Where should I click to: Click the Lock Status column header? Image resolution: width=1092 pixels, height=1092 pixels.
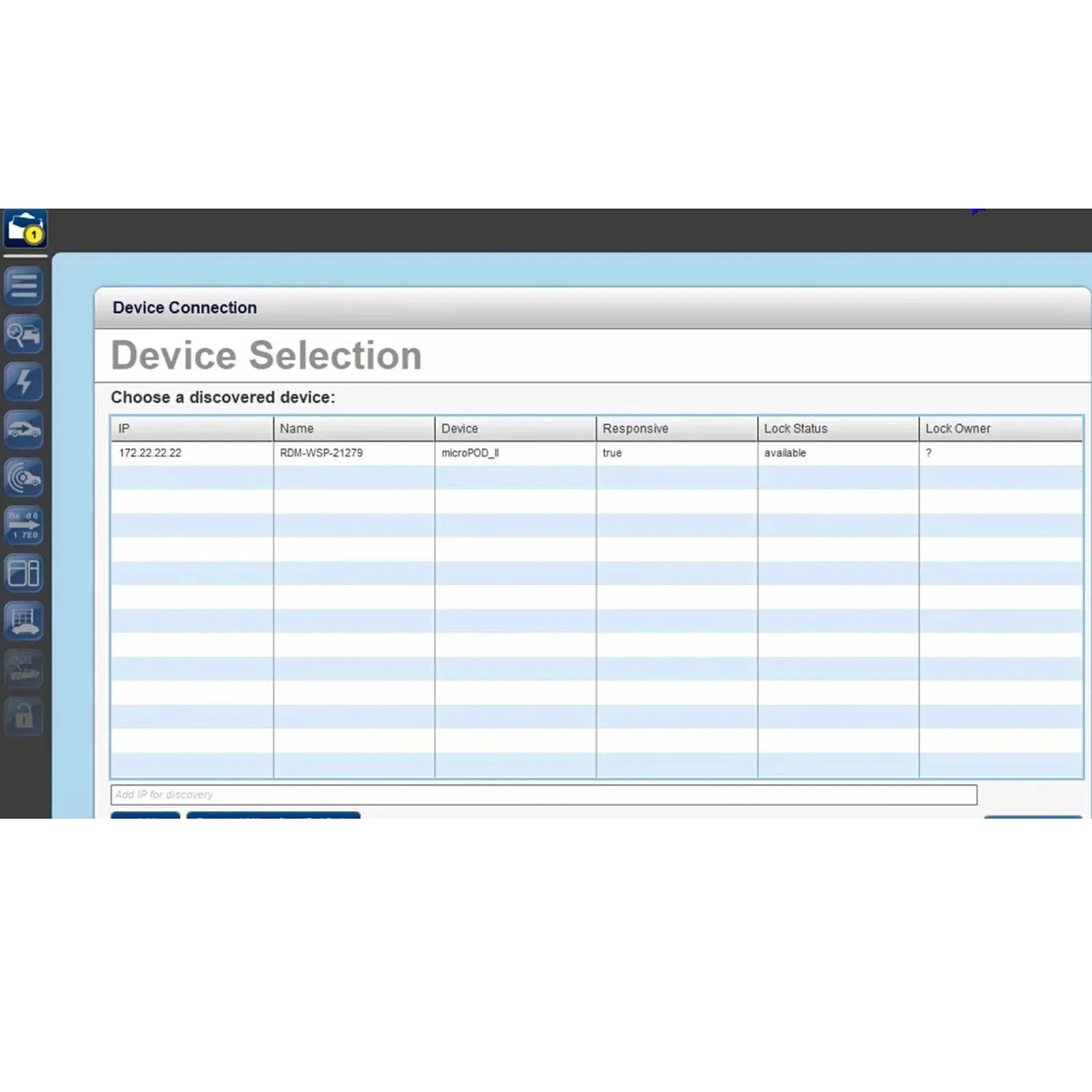tap(838, 429)
